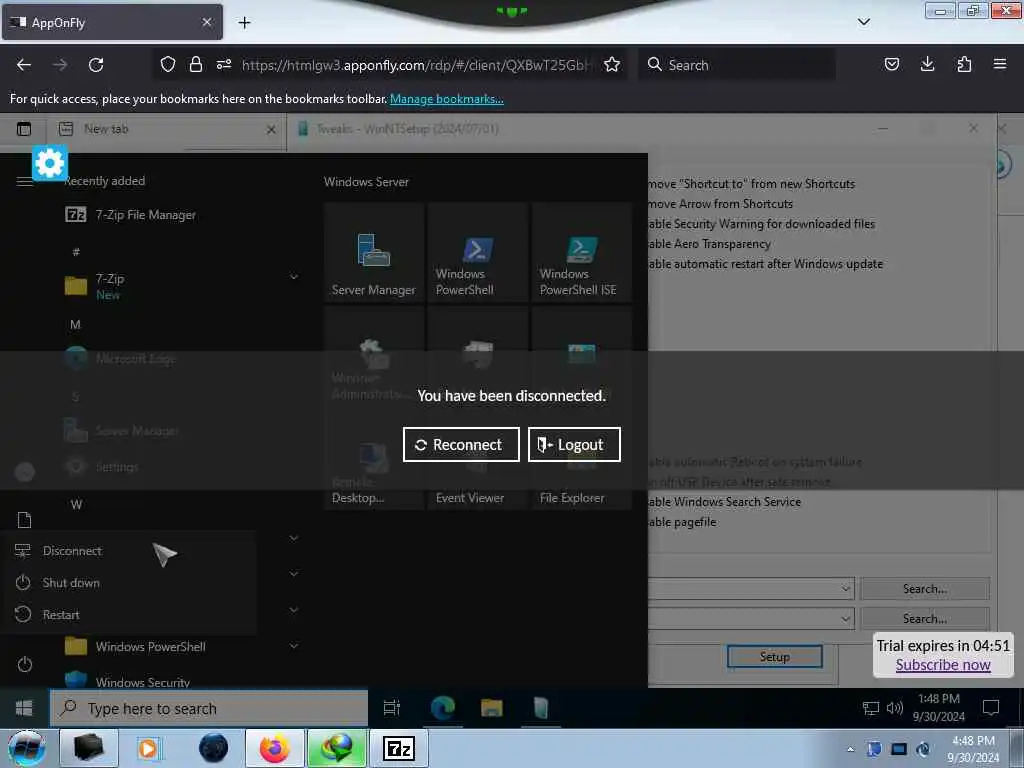The width and height of the screenshot is (1024, 768).
Task: Open the Windows PowerShell tile
Action: 477,252
